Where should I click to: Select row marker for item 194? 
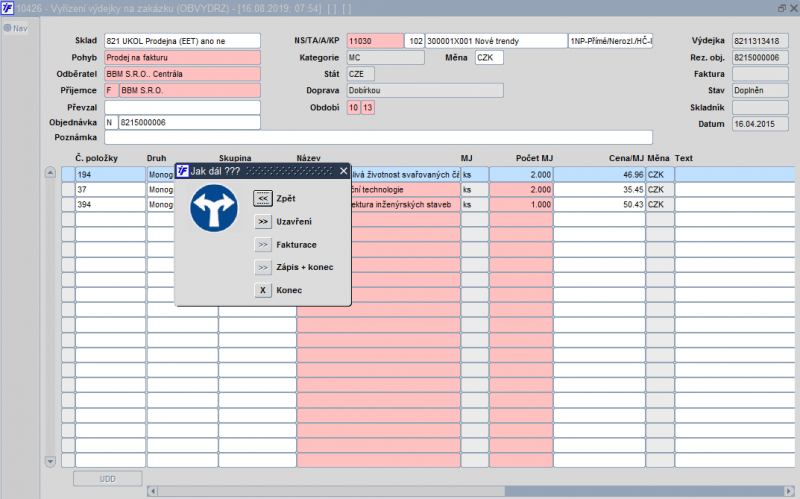pyautogui.click(x=68, y=174)
